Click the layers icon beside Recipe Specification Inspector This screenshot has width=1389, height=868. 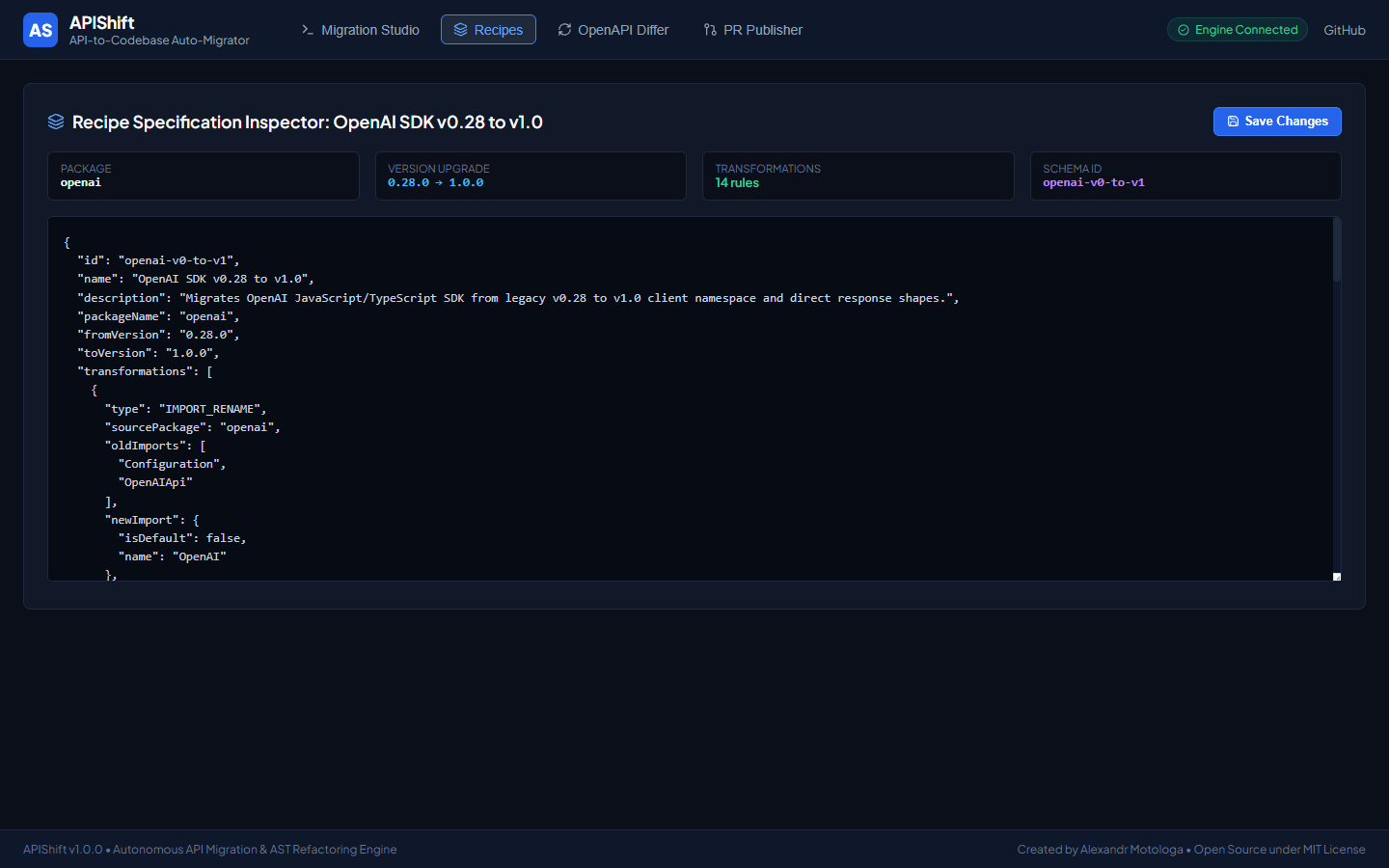coord(56,122)
